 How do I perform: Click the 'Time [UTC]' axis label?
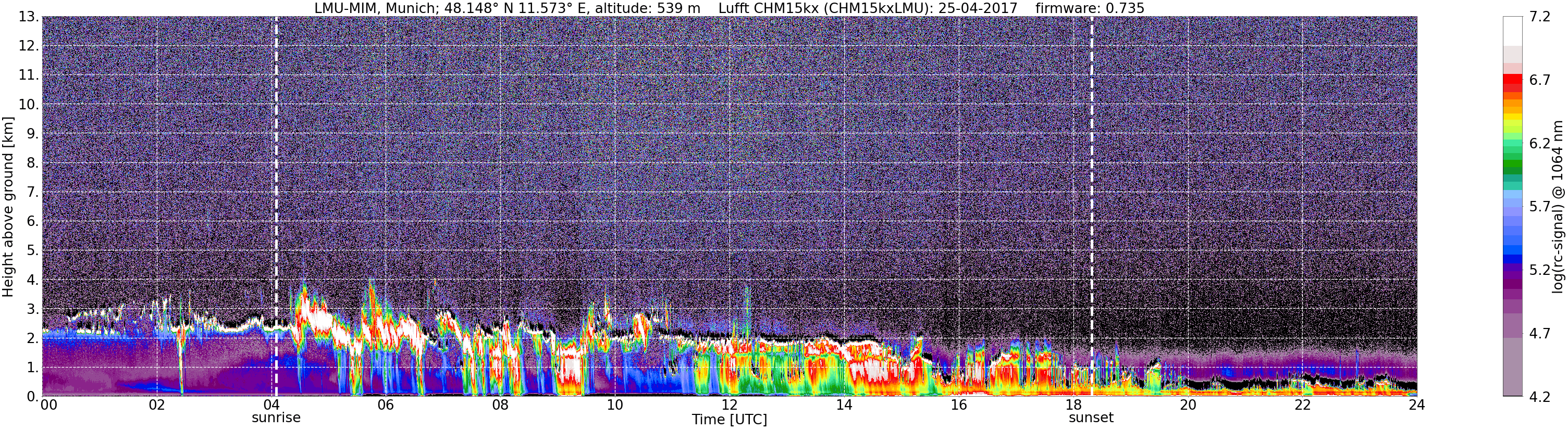click(729, 420)
